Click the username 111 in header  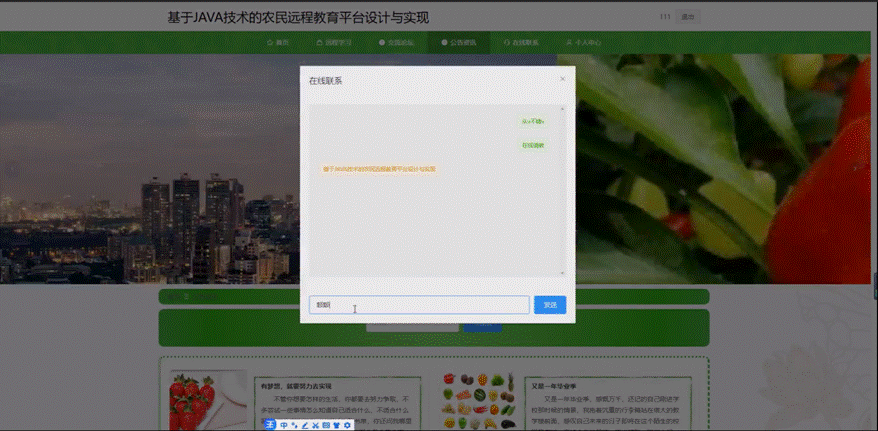pyautogui.click(x=665, y=17)
